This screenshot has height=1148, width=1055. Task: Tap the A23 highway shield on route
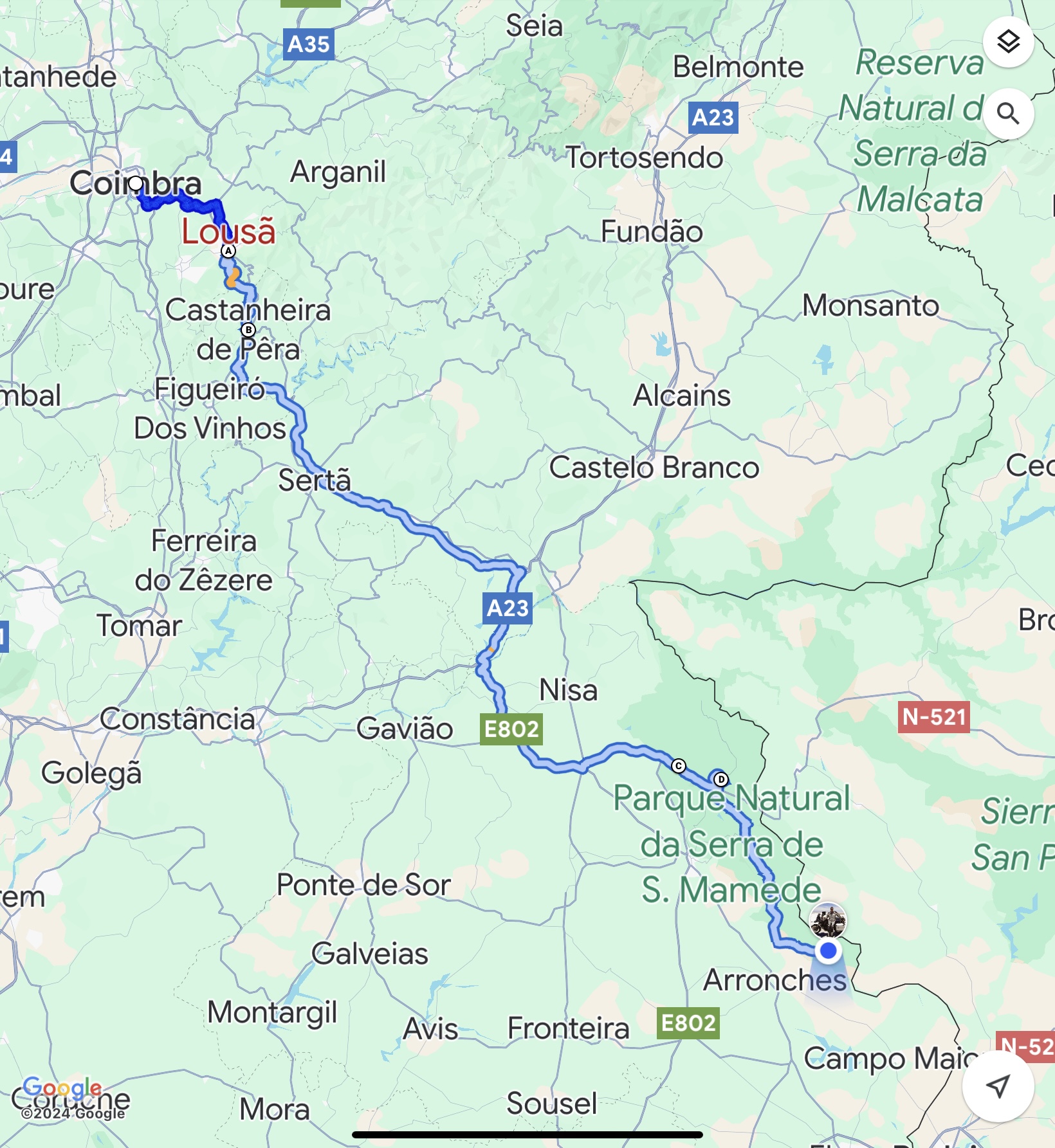tap(508, 608)
